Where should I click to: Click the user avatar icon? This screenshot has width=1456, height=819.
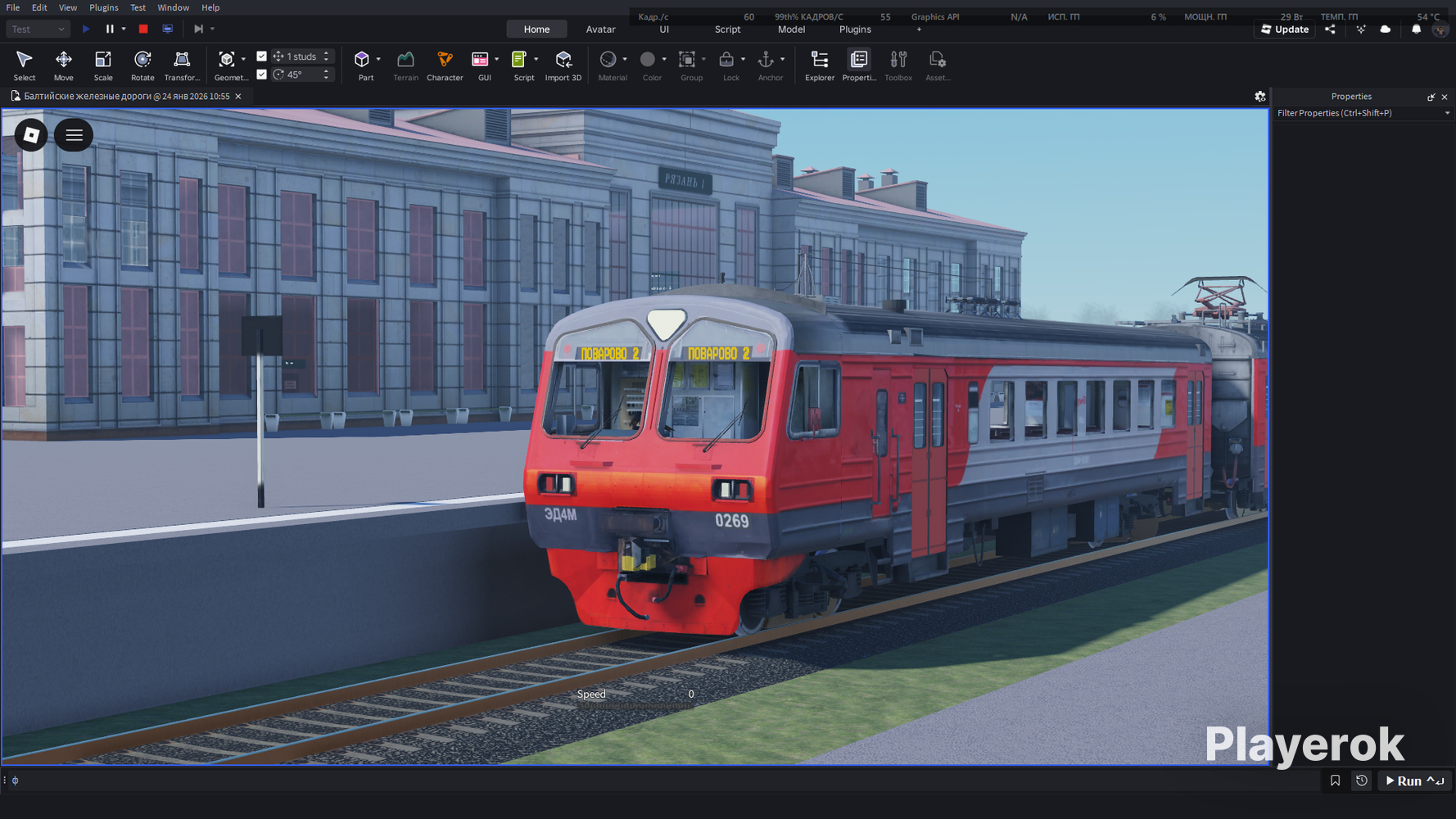coord(1440,29)
